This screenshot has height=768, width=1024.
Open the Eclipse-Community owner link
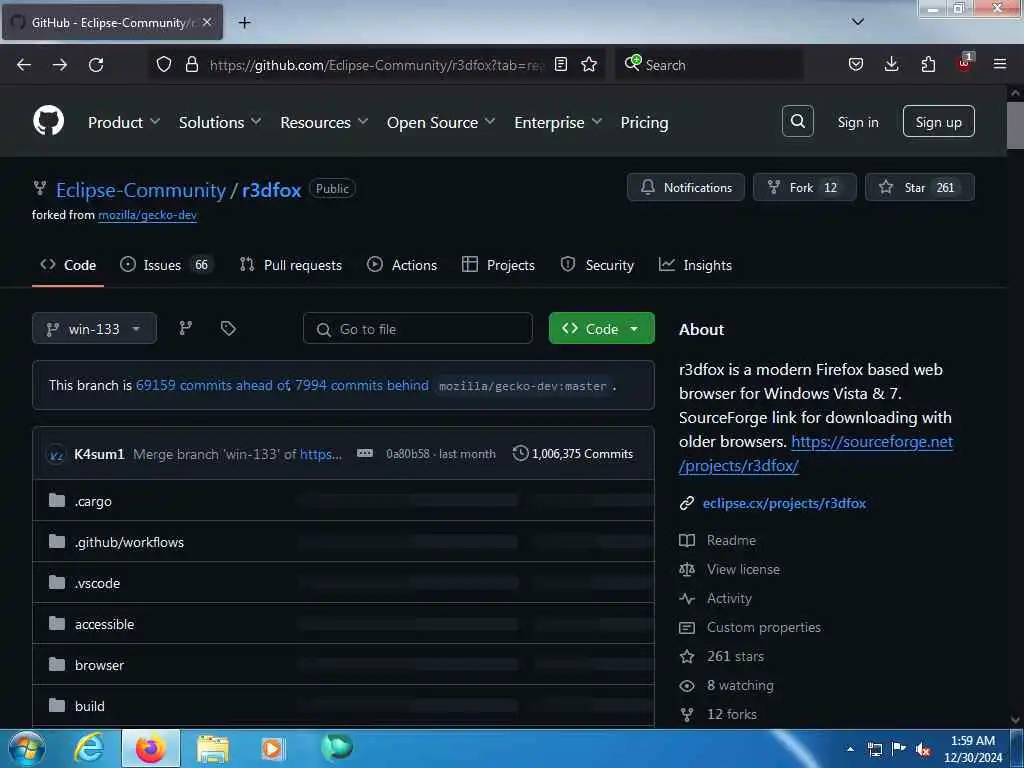140,190
